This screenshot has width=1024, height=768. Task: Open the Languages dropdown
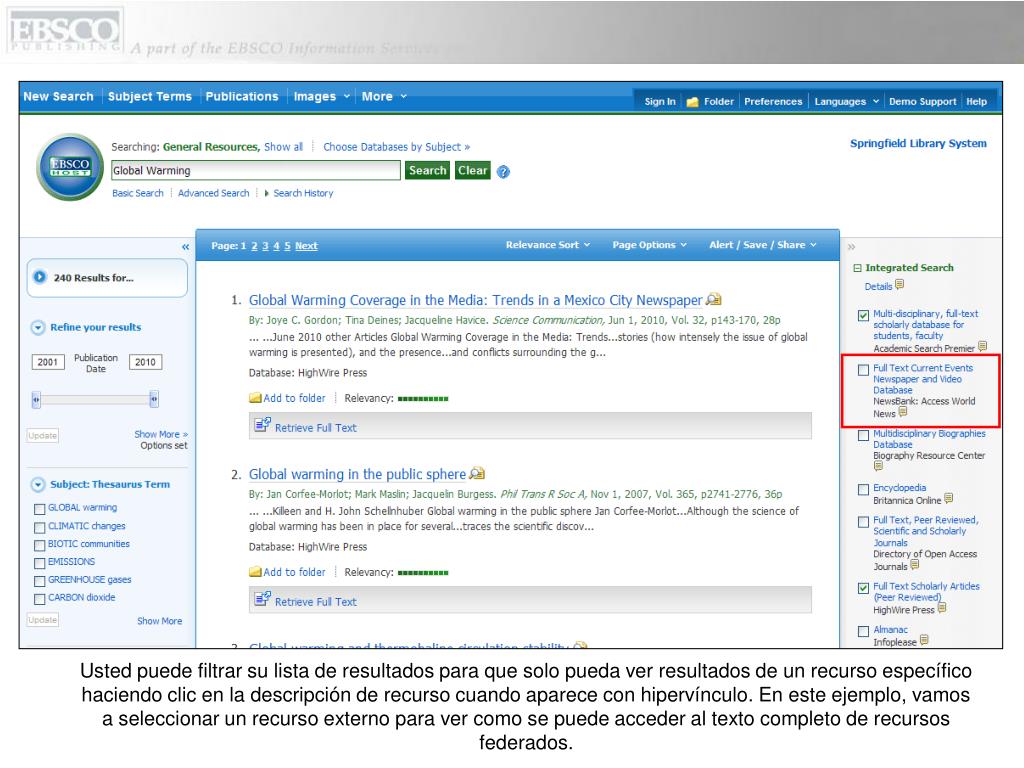pyautogui.click(x=846, y=102)
